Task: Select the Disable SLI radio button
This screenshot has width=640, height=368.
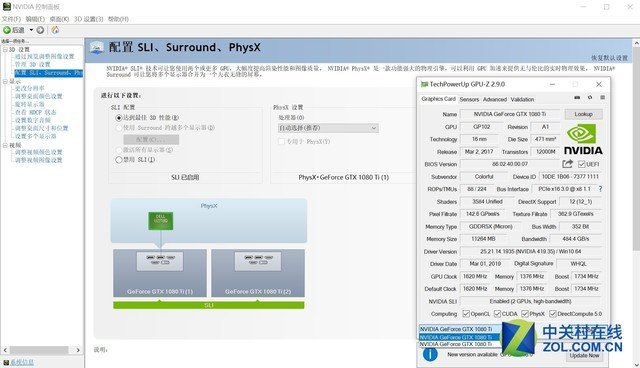Action: [x=119, y=160]
